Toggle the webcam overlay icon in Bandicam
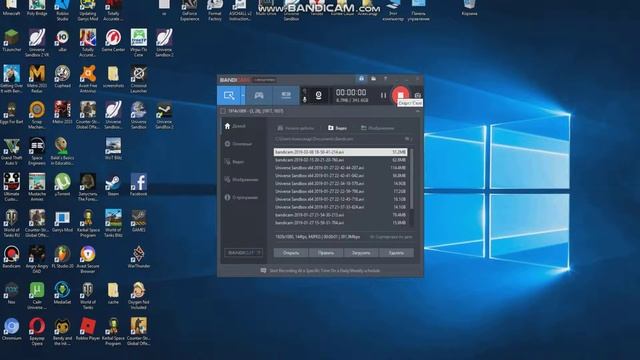Screen dimensions: 640x360 pyautogui.click(x=318, y=96)
